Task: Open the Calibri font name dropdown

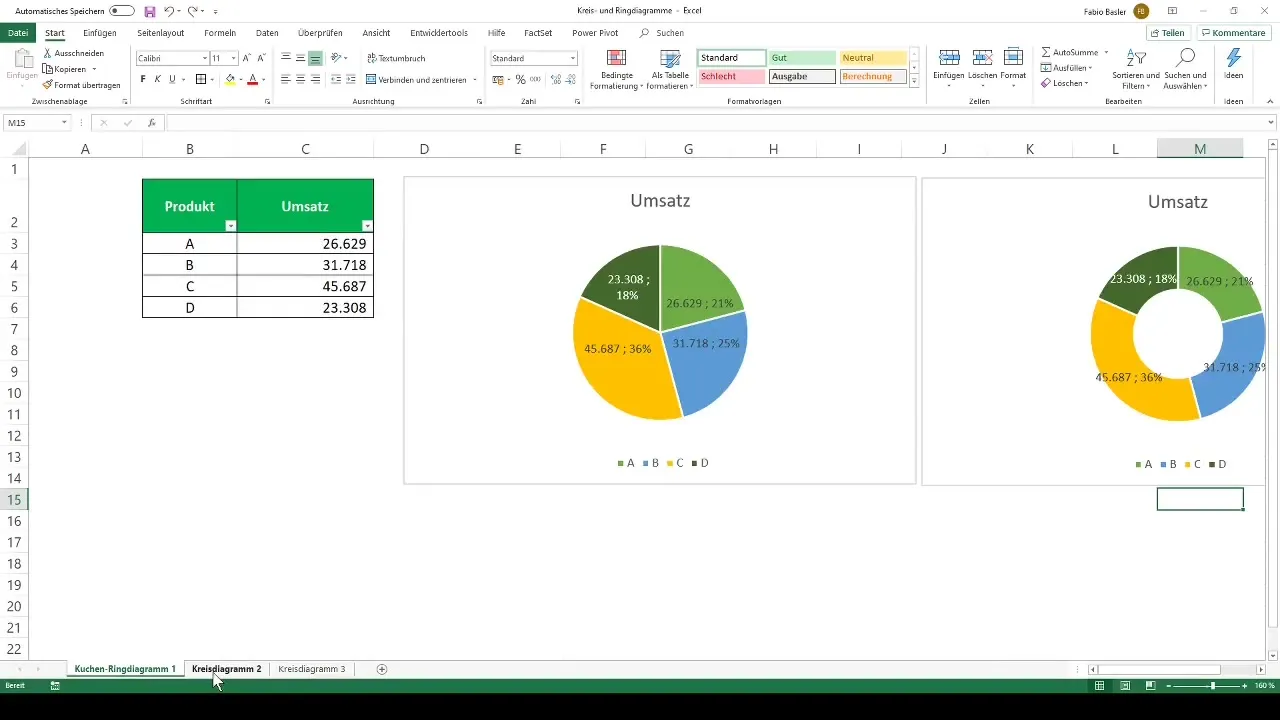Action: pyautogui.click(x=203, y=58)
